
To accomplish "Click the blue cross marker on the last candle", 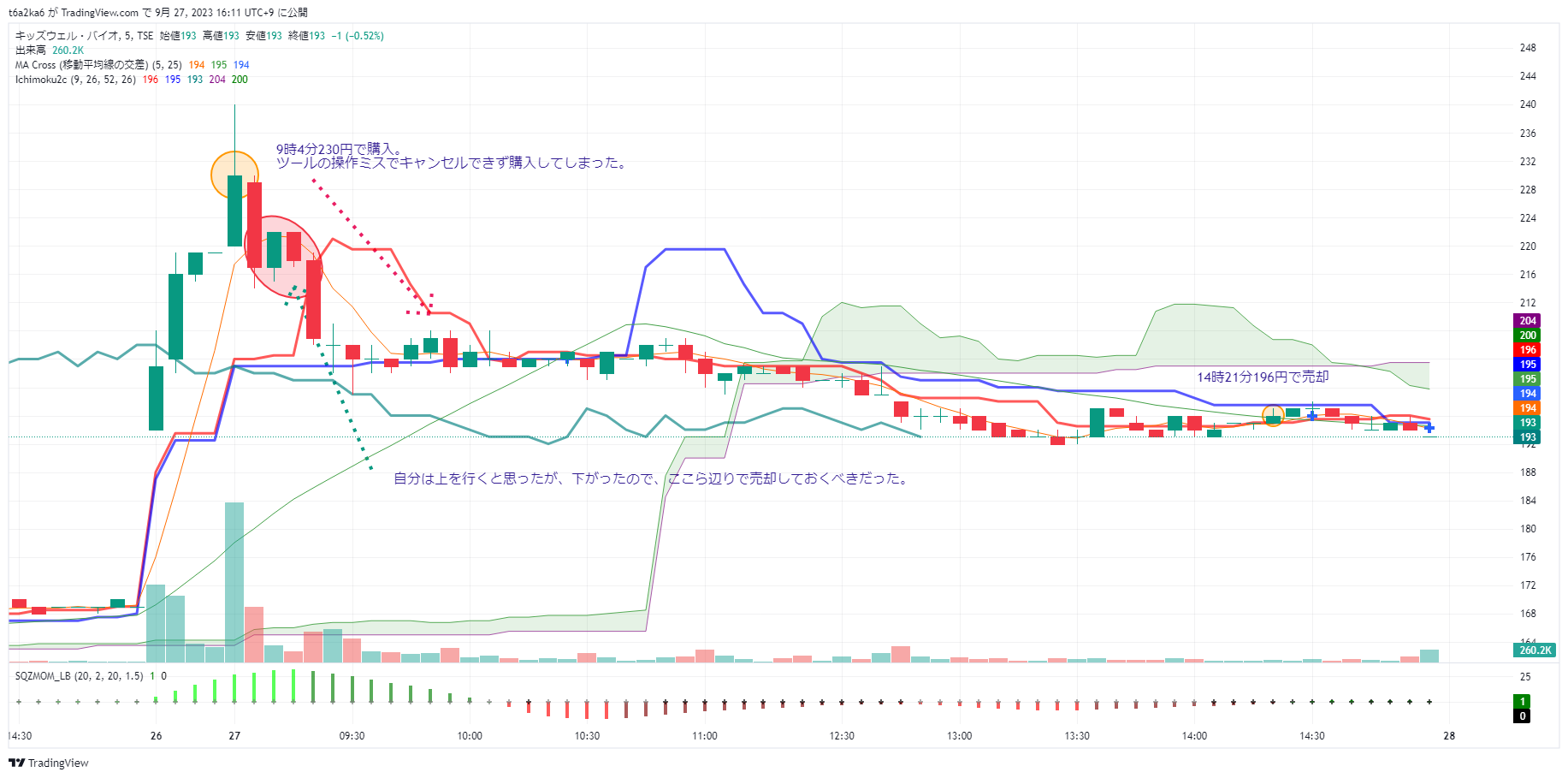I will (1429, 428).
